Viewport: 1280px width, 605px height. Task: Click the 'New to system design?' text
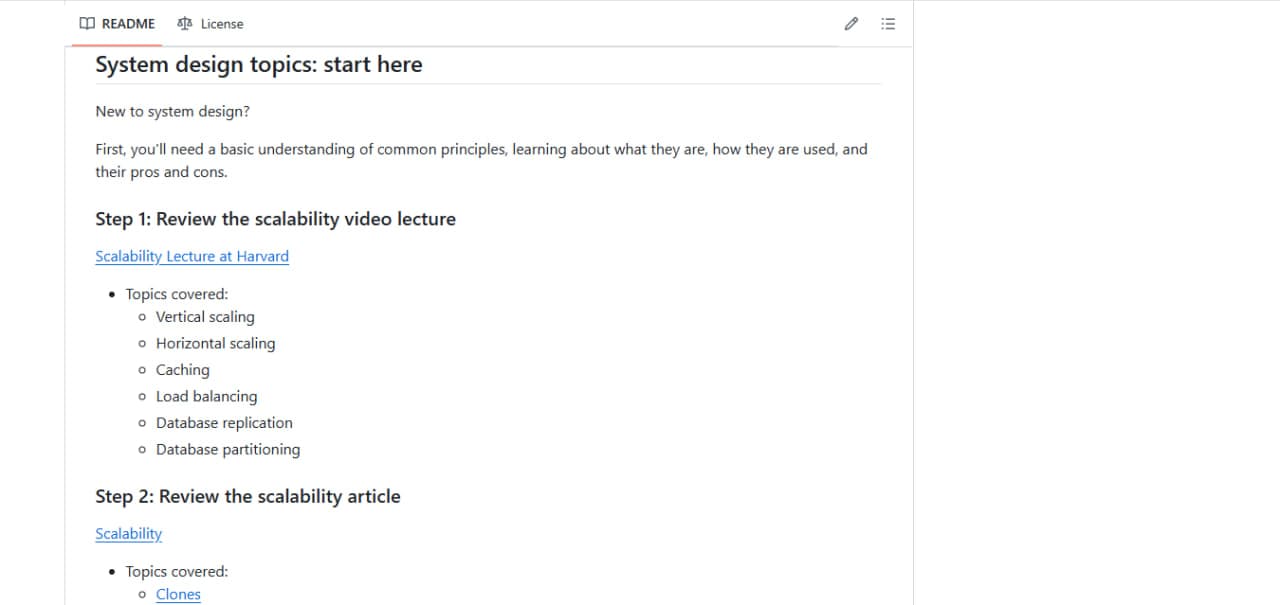click(x=172, y=111)
